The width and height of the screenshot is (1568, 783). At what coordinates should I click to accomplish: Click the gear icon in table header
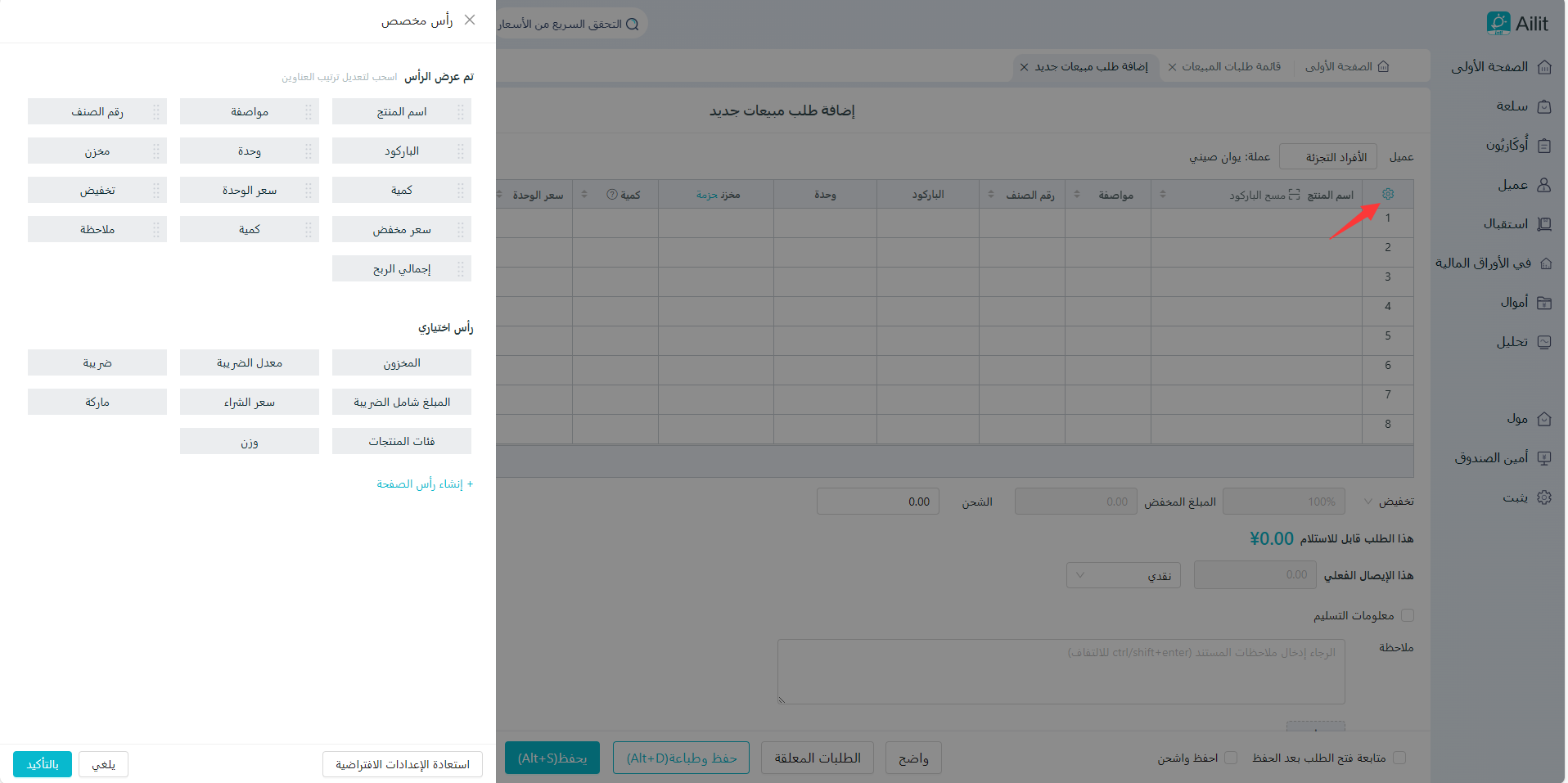click(1388, 194)
